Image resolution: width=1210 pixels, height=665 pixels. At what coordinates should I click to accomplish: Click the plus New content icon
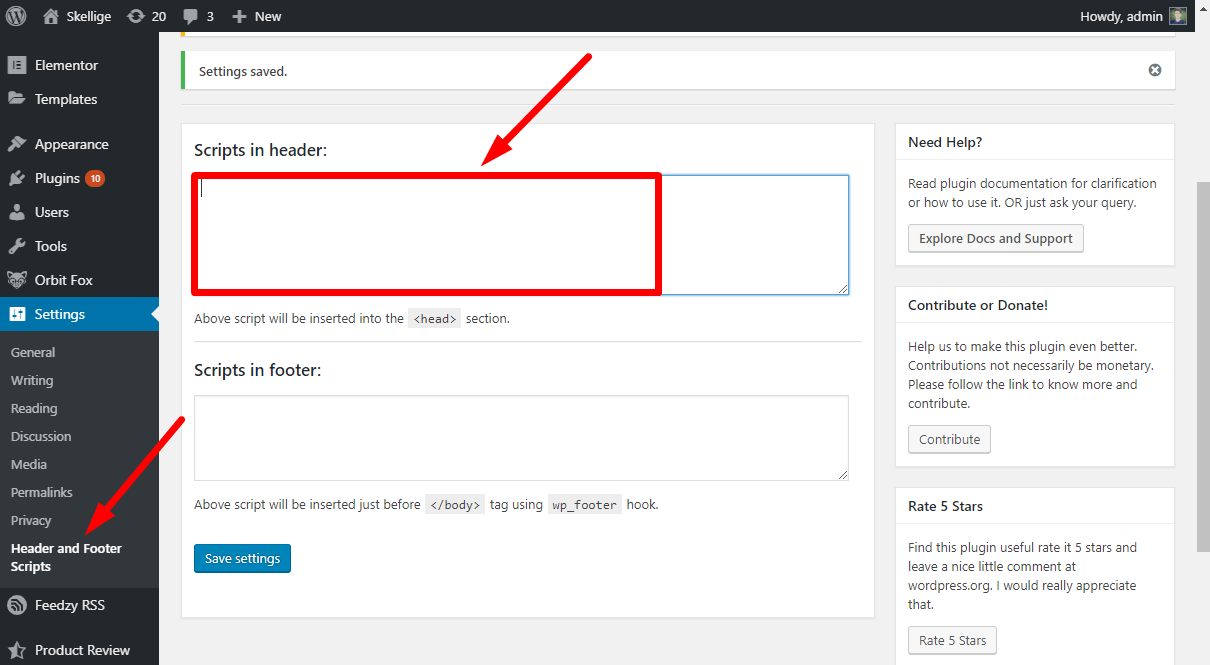coord(239,16)
